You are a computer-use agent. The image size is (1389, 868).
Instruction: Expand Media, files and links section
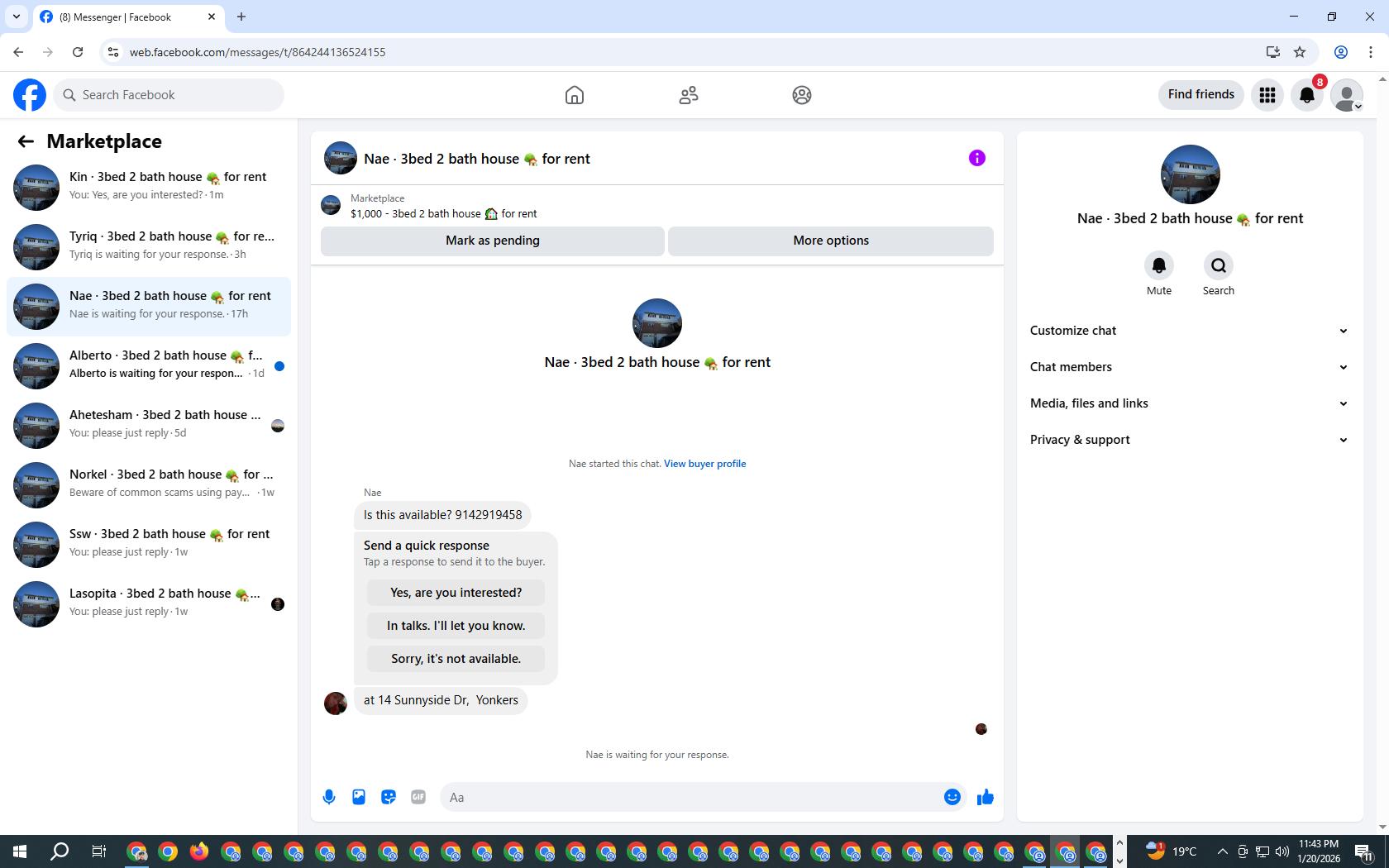click(x=1190, y=403)
